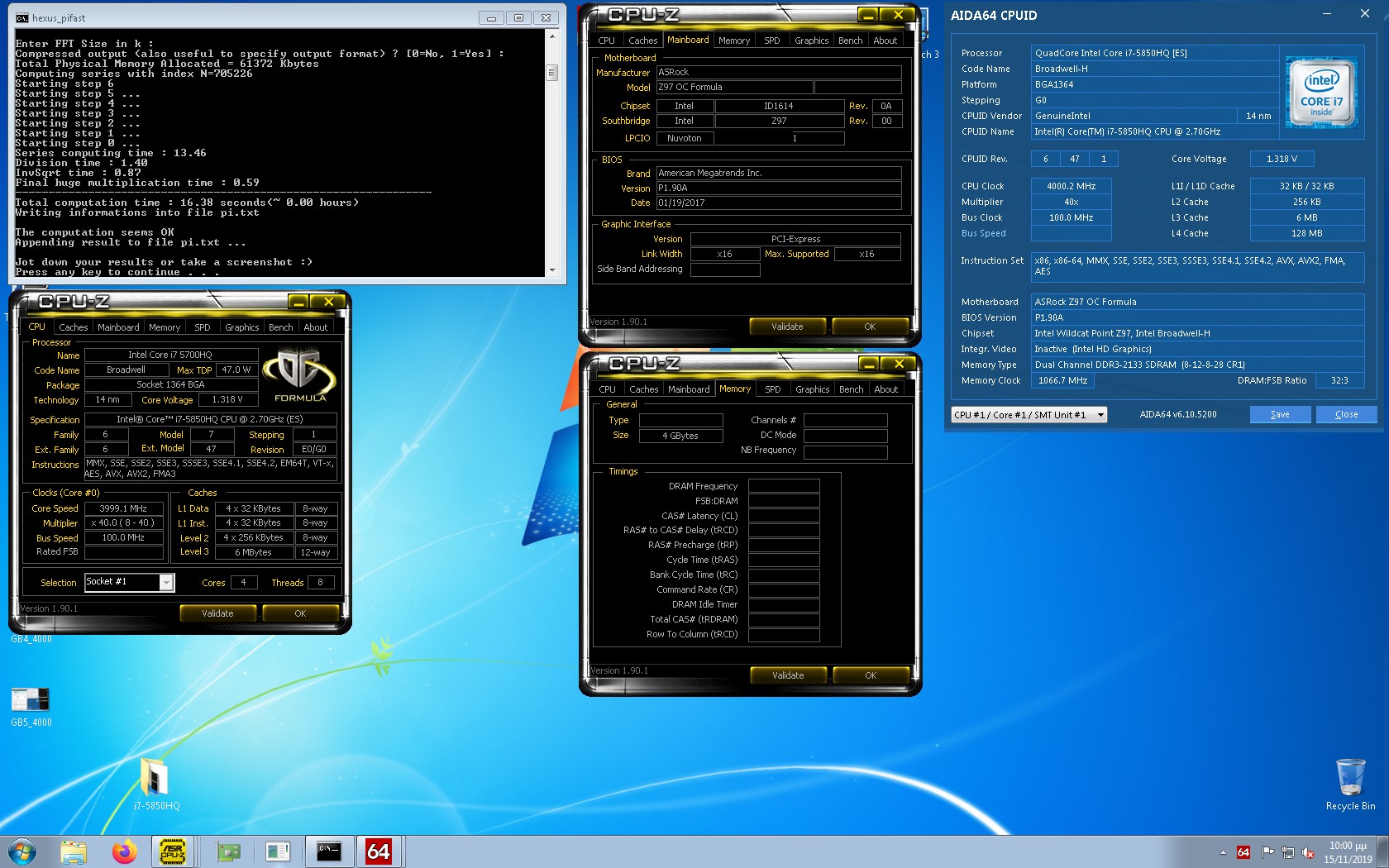The image size is (1389, 868).
Task: Click Level 3 cache 6 MBytes value
Action: pyautogui.click(x=253, y=552)
